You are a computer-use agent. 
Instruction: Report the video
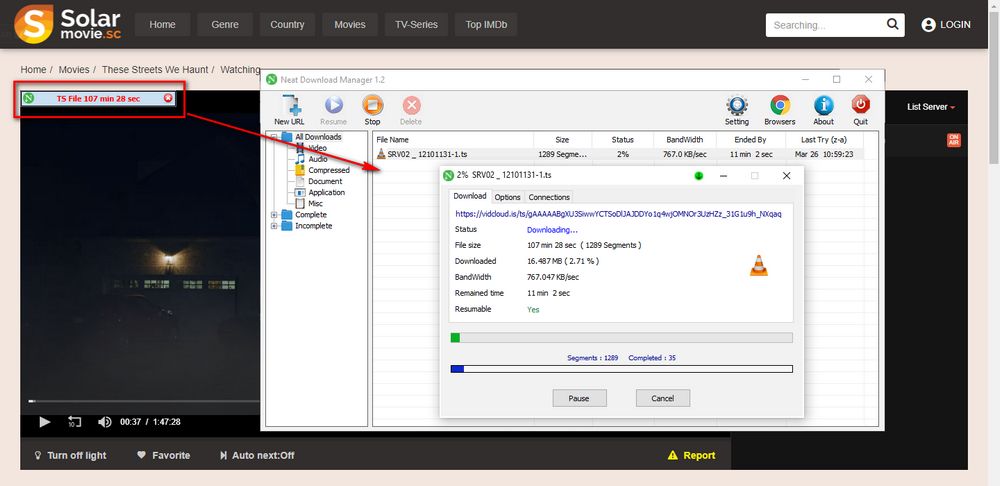(x=691, y=455)
